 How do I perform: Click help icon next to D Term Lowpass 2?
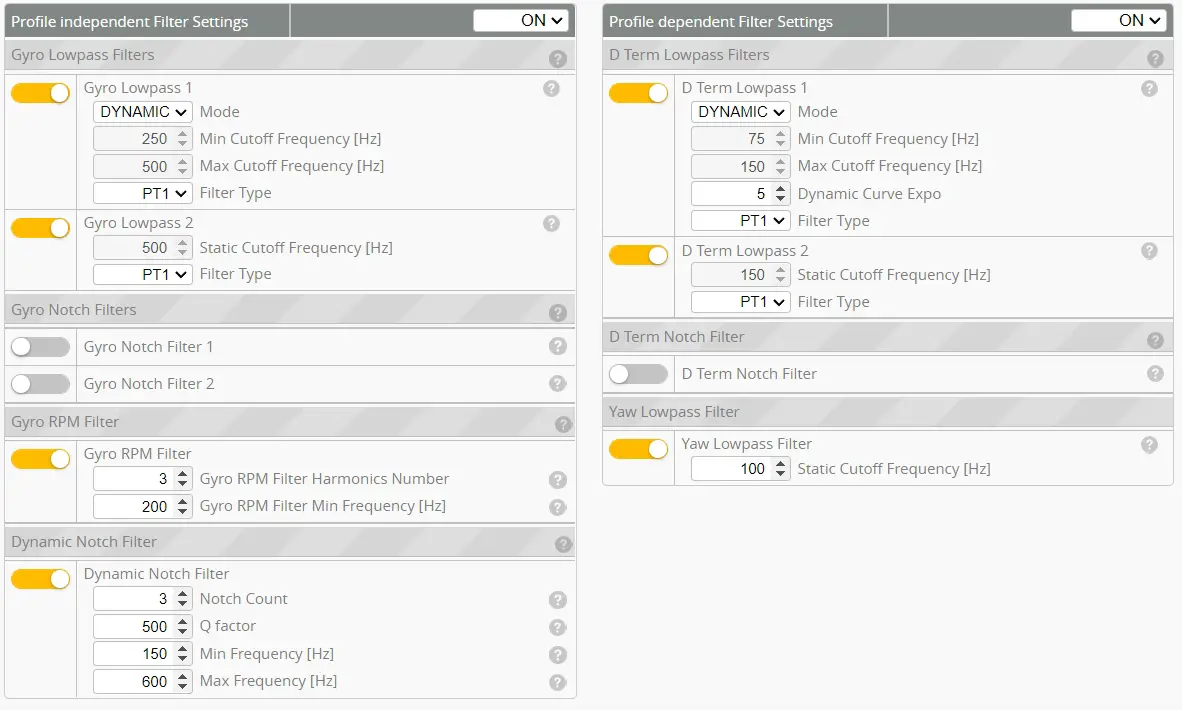pos(1149,251)
